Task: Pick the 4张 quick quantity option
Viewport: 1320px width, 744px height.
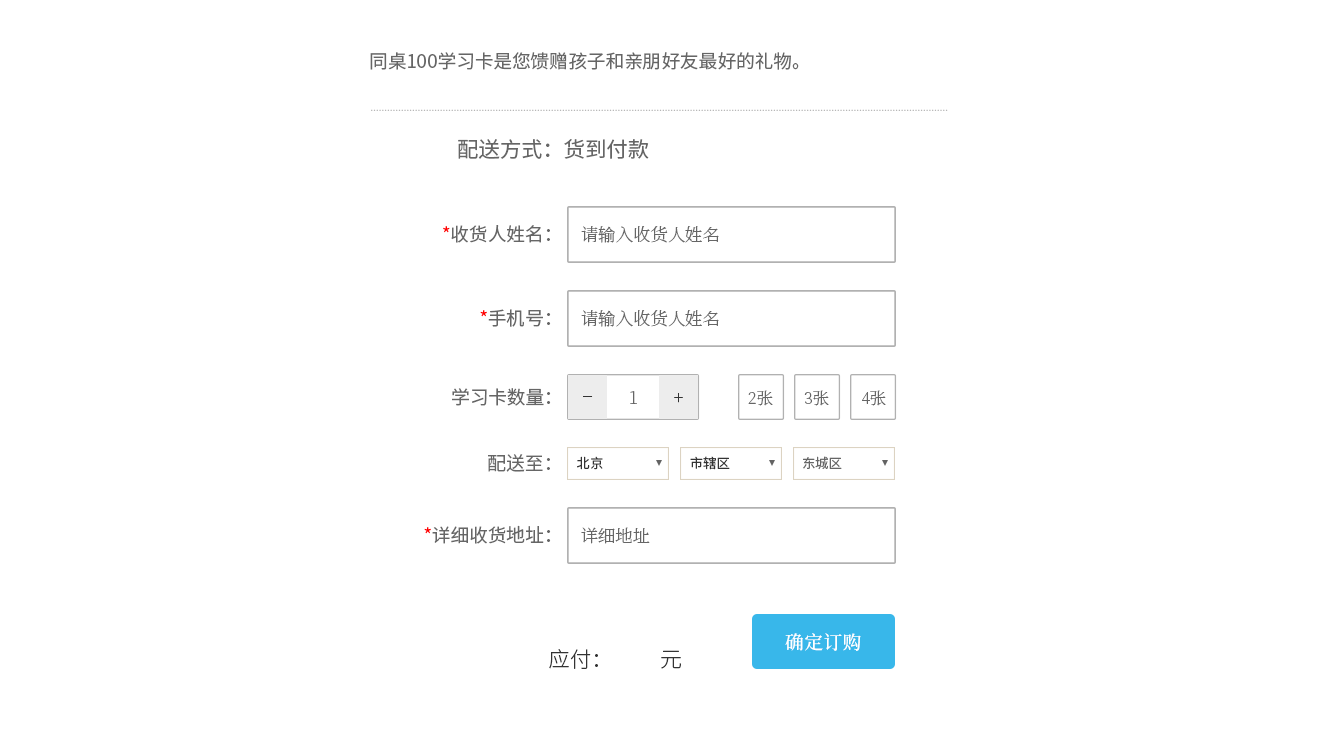Action: [872, 397]
